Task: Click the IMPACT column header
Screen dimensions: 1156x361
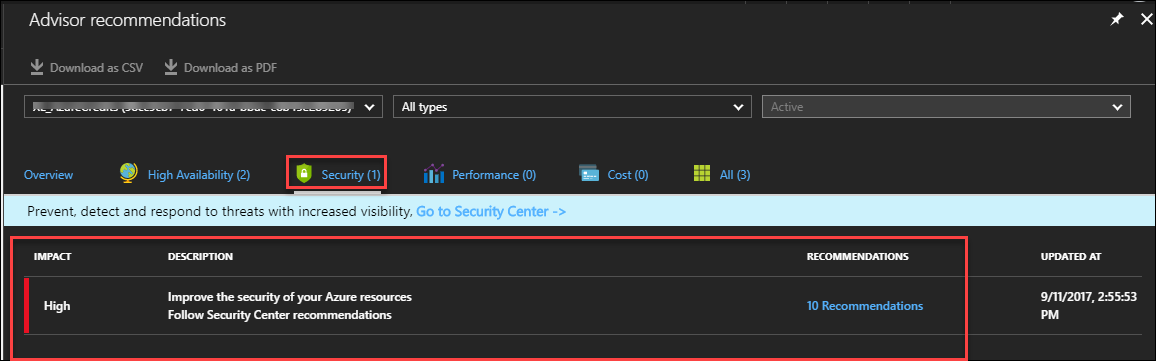Action: click(52, 256)
